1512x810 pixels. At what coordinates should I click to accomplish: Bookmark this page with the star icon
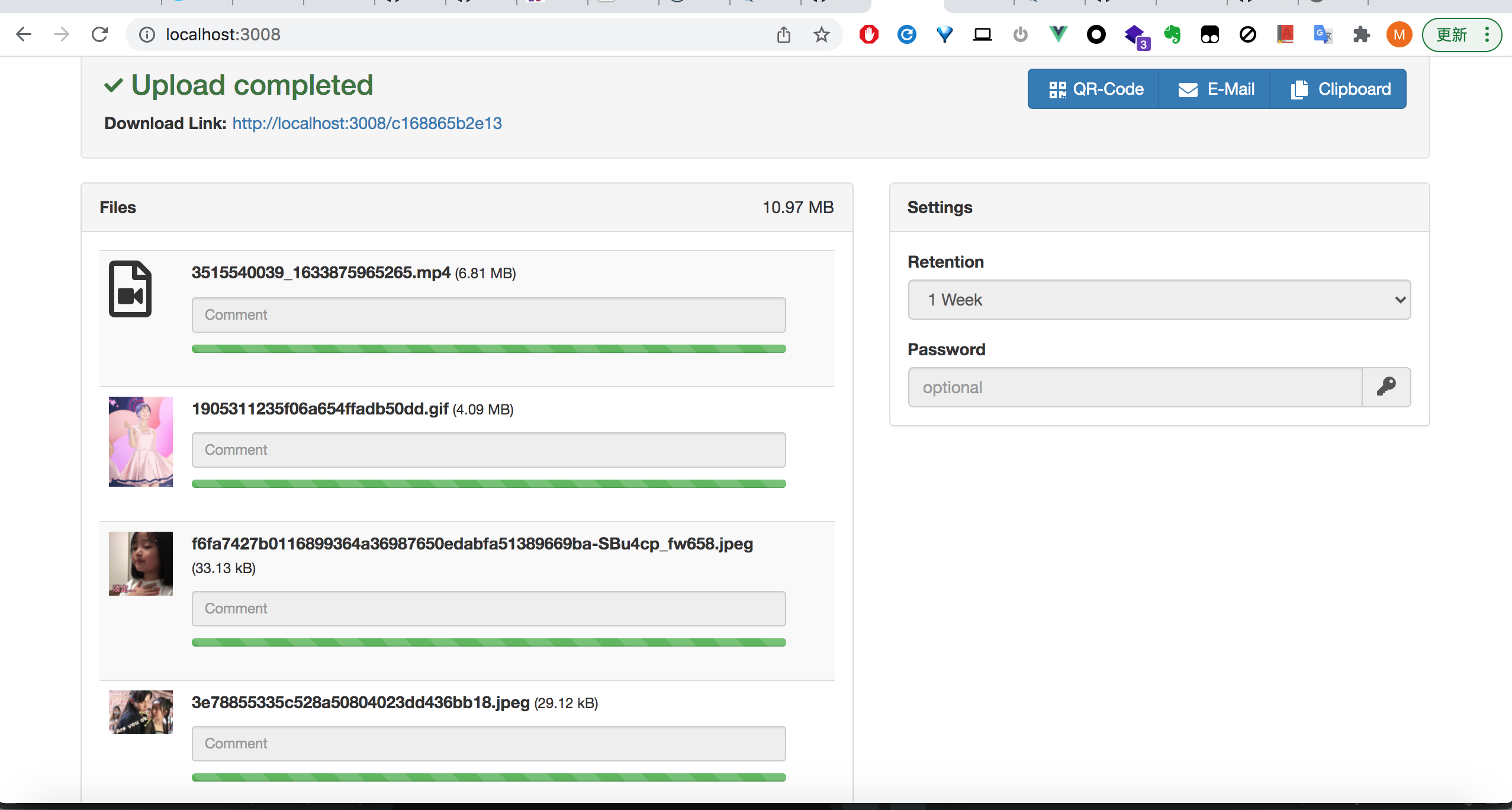[x=821, y=34]
